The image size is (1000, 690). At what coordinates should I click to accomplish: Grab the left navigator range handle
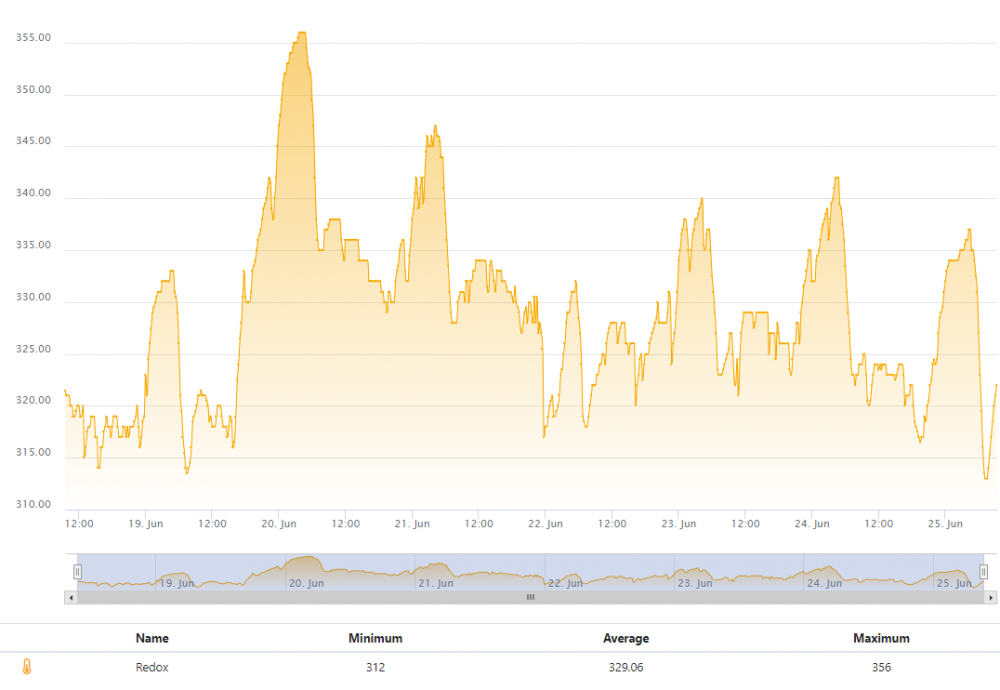[x=77, y=571]
